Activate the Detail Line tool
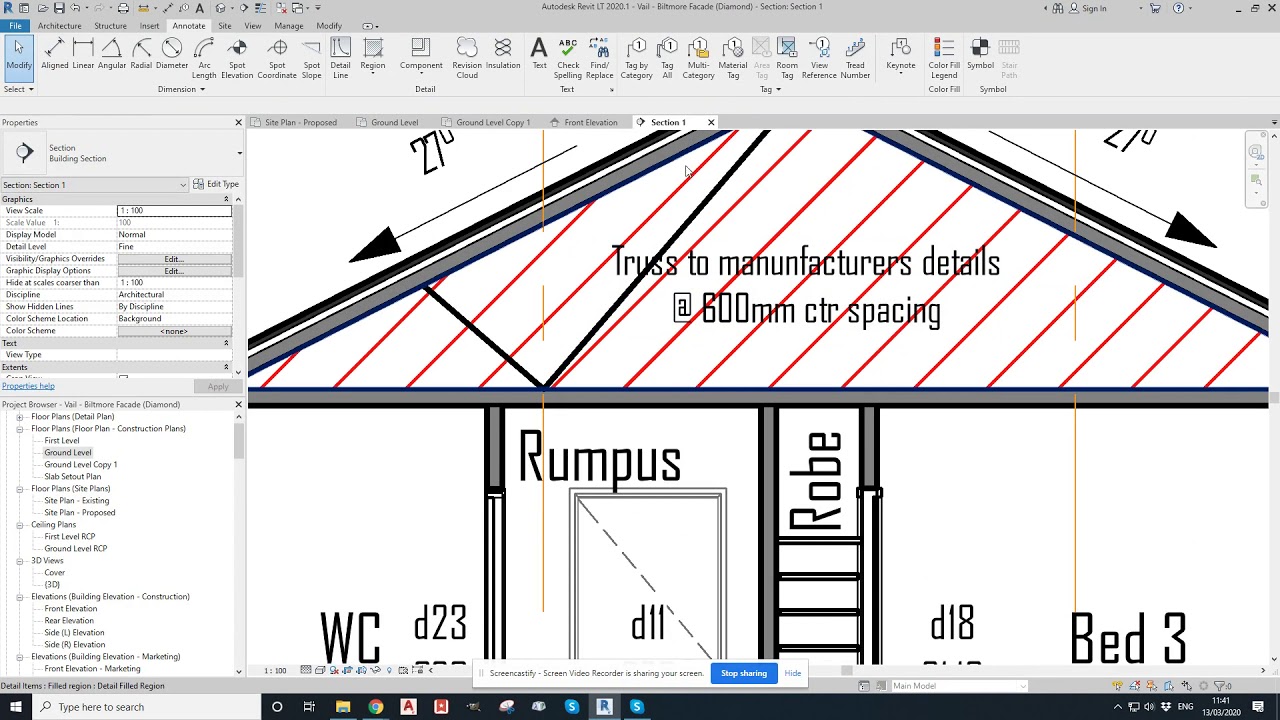The image size is (1280, 720). [341, 58]
